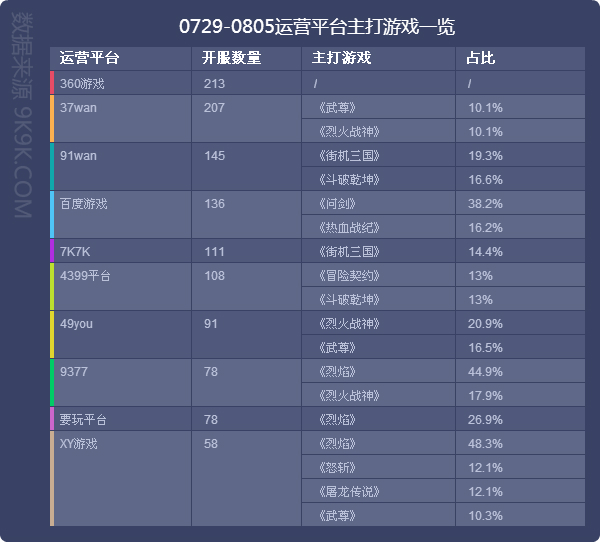The image size is (600, 542).
Task: Click the 19.3% share value
Action: pyautogui.click(x=485, y=156)
